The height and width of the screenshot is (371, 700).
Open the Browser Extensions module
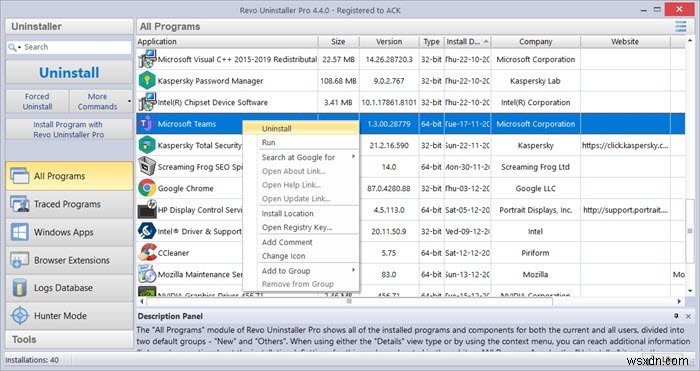[69, 260]
